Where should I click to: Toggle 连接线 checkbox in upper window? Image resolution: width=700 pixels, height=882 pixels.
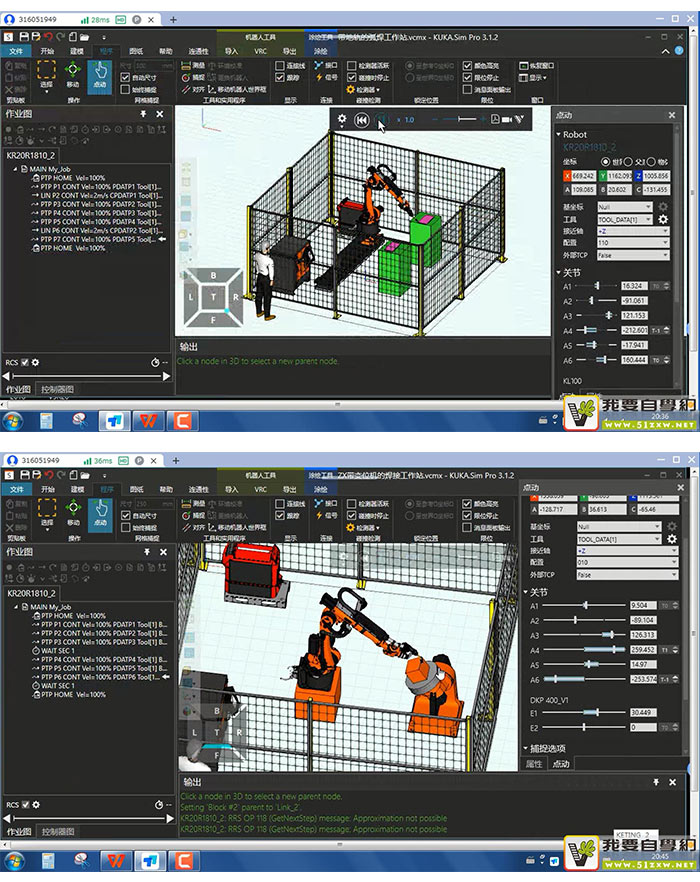point(280,65)
